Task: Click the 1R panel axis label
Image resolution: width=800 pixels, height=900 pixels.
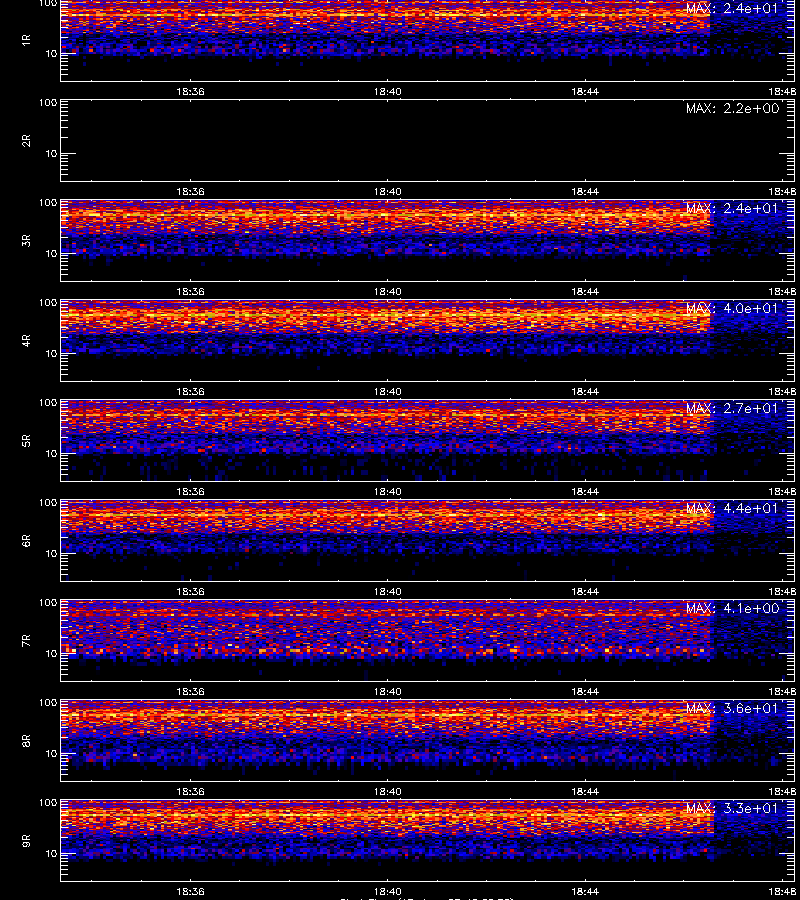Action: tap(26, 40)
